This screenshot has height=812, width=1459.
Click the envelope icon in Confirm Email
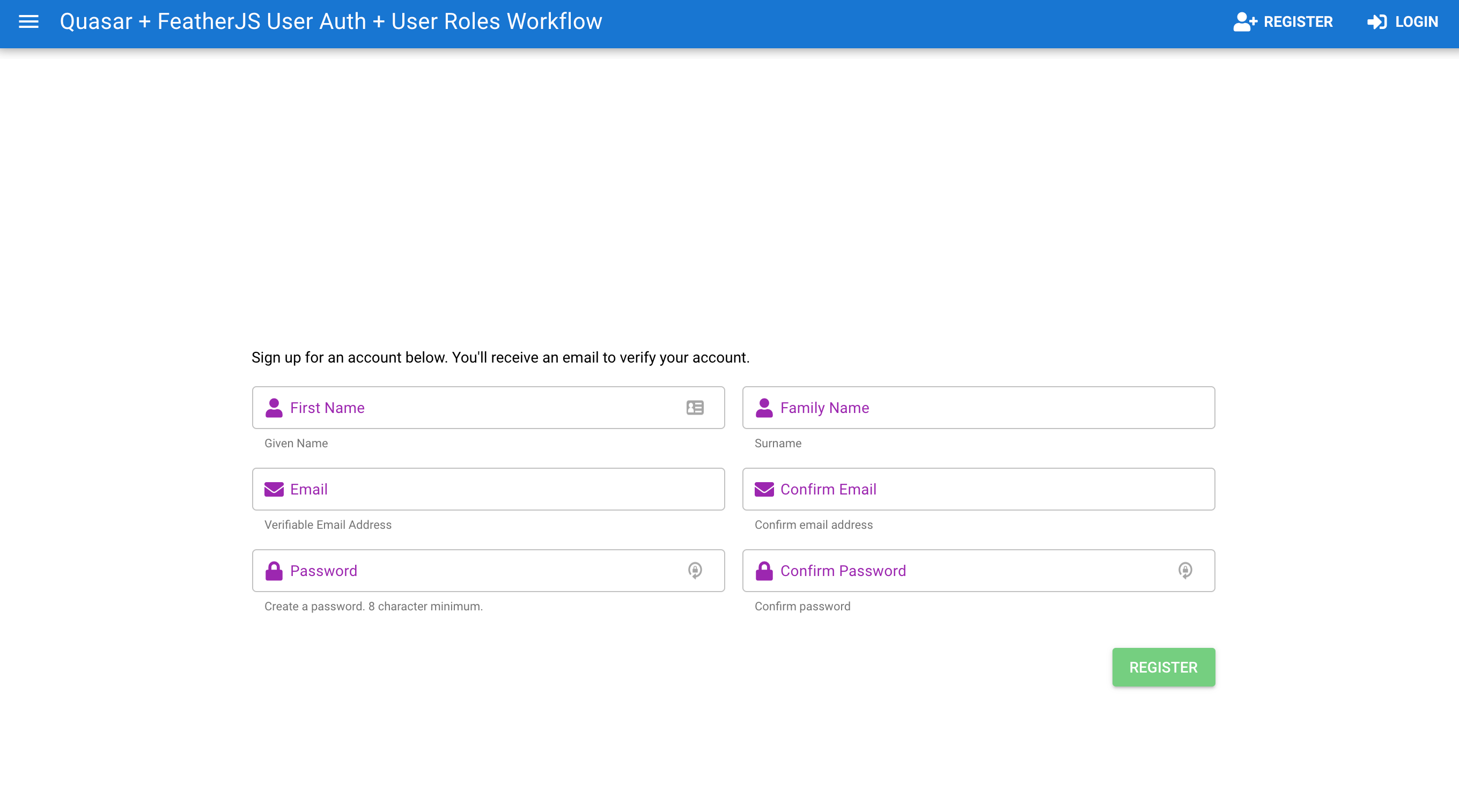(x=764, y=489)
